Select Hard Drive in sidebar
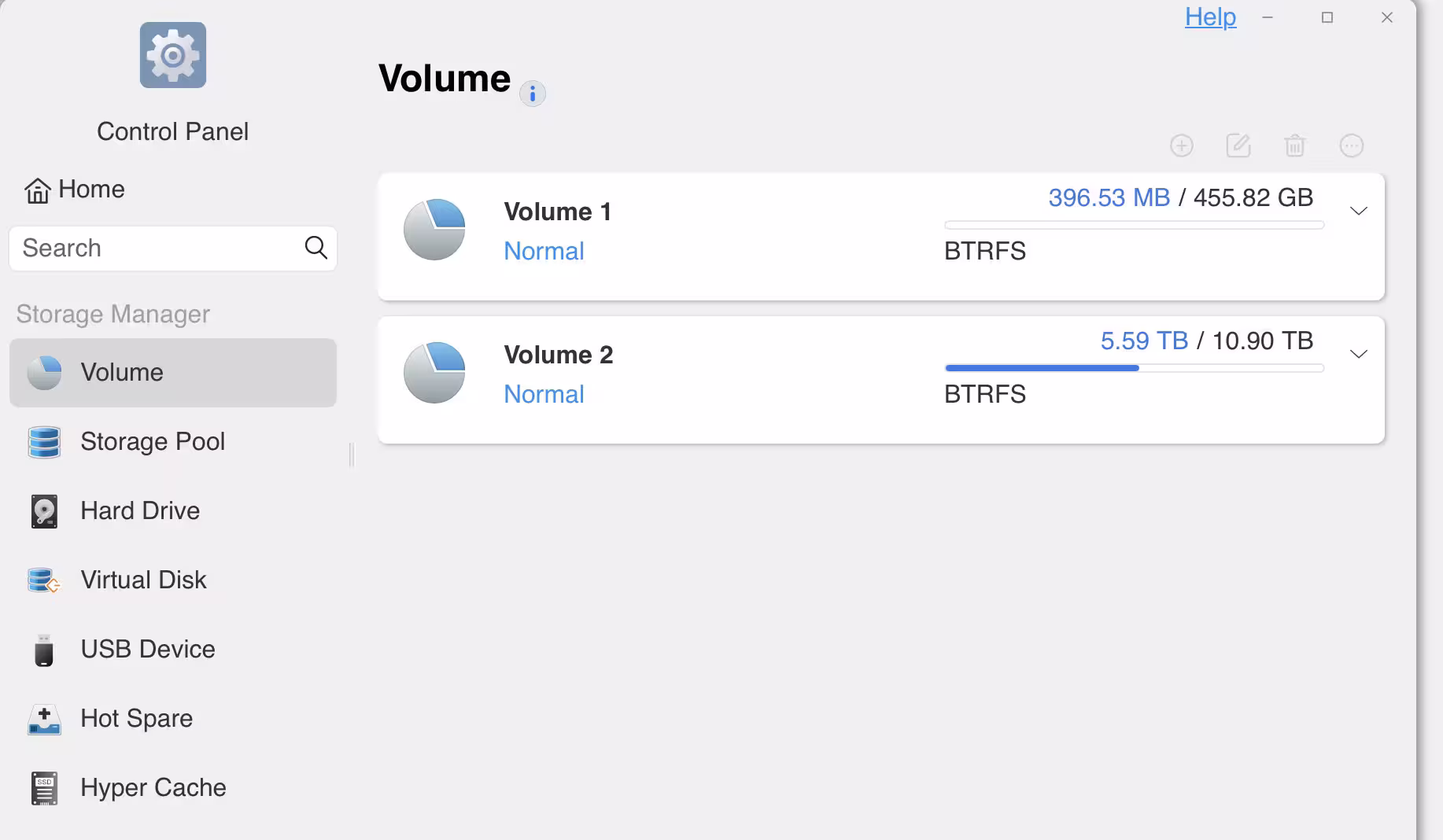The height and width of the screenshot is (840, 1443). 173,511
